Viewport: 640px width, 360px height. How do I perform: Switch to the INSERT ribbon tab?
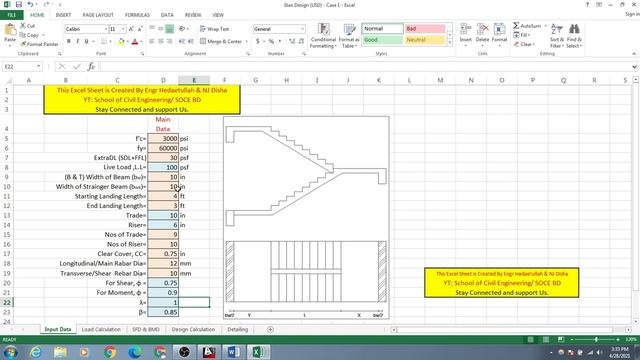click(63, 15)
